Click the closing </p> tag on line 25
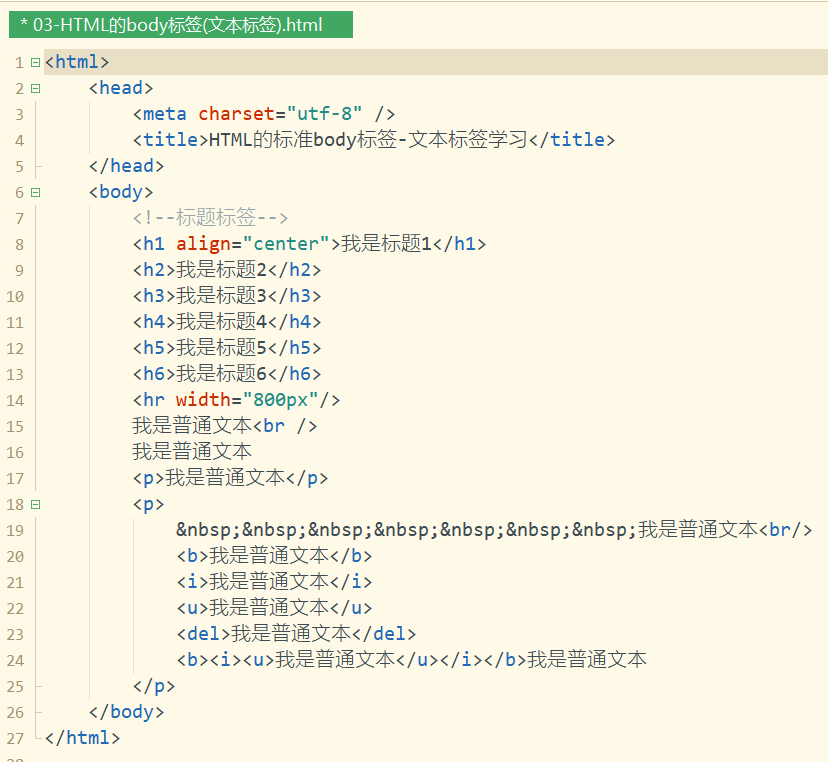The image size is (828, 762). click(x=154, y=685)
